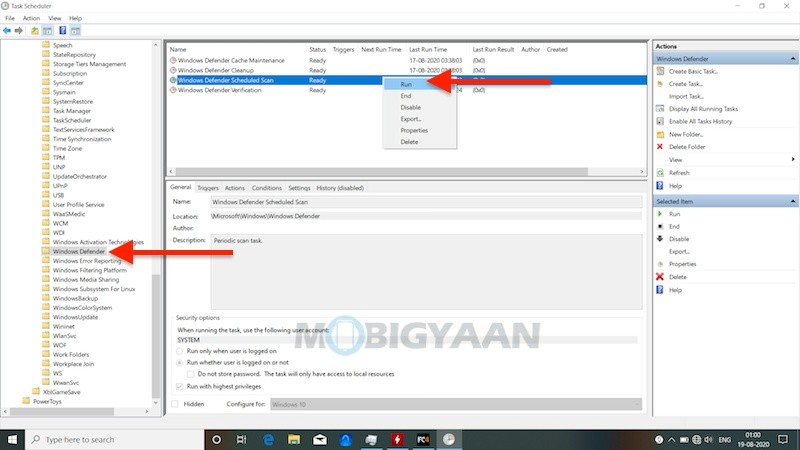Open the Action menu
The image size is (800, 450).
[x=31, y=18]
